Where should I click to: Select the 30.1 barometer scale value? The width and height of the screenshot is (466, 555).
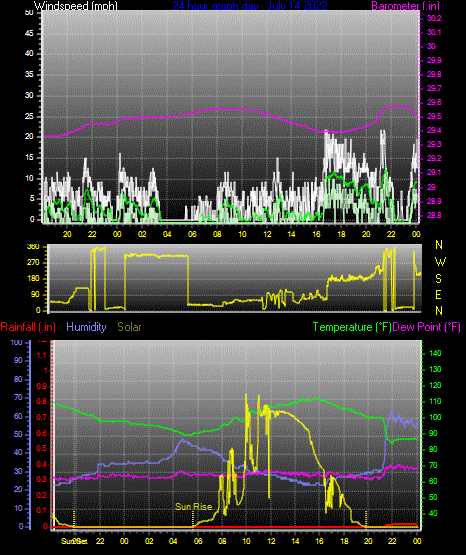(434, 32)
